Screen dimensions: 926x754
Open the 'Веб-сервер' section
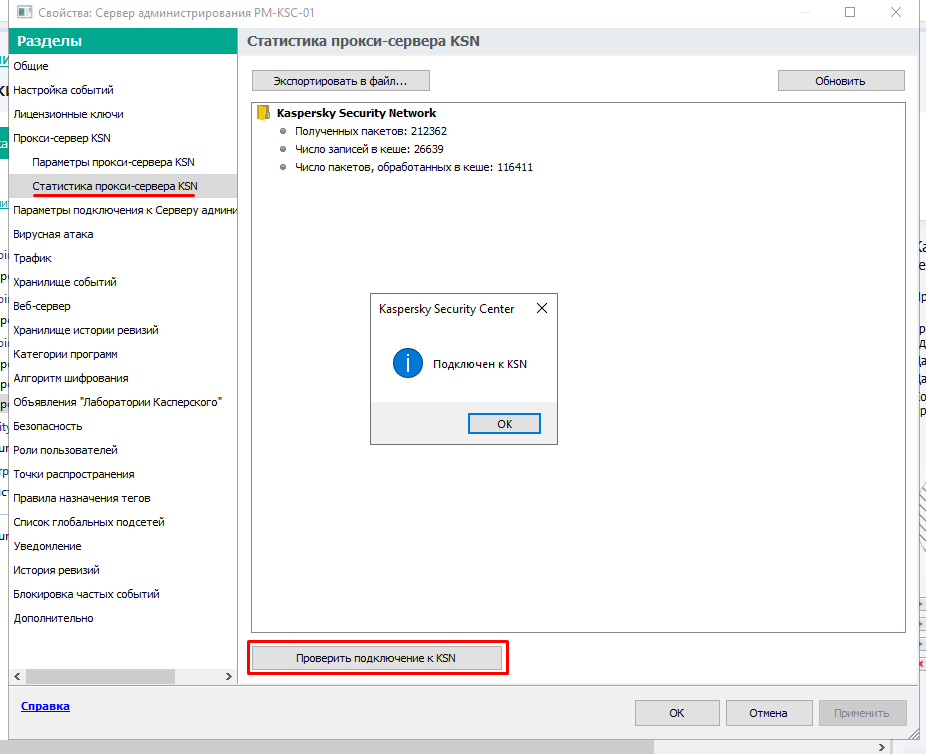point(123,306)
